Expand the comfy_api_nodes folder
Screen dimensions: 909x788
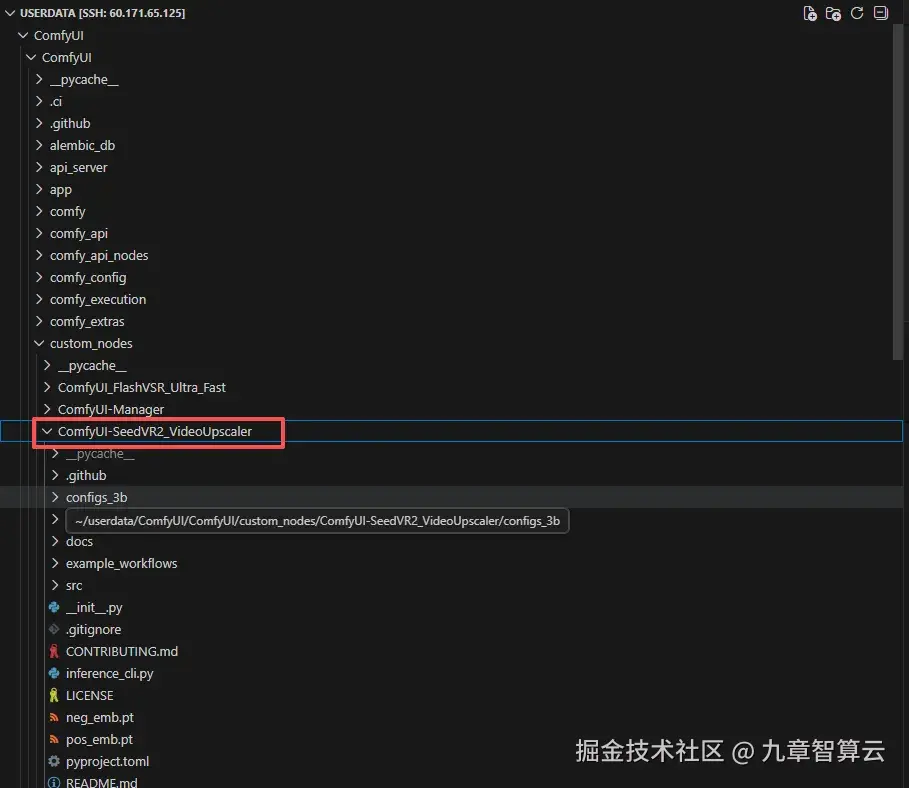[x=39, y=255]
